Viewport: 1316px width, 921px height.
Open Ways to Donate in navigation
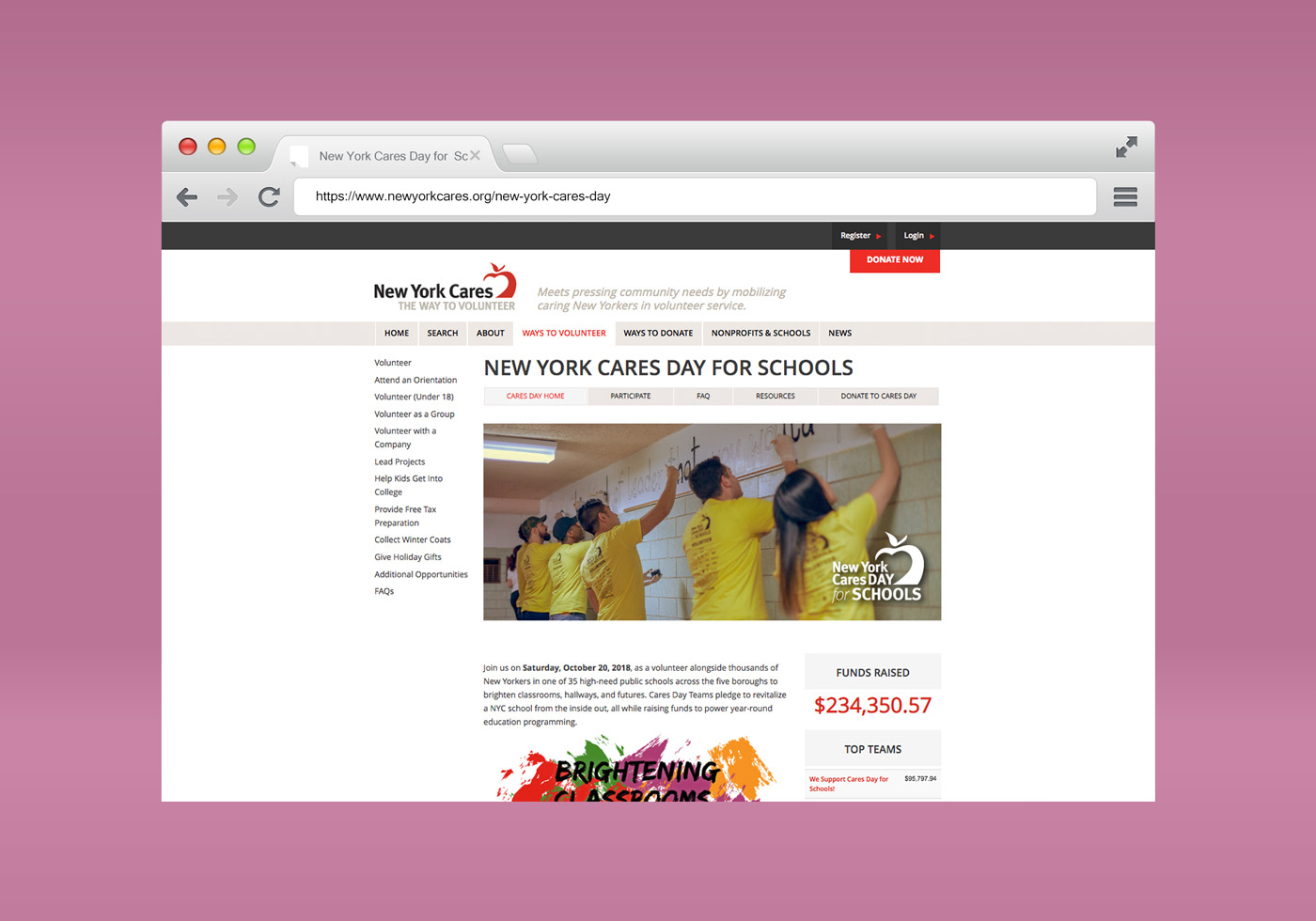658,334
